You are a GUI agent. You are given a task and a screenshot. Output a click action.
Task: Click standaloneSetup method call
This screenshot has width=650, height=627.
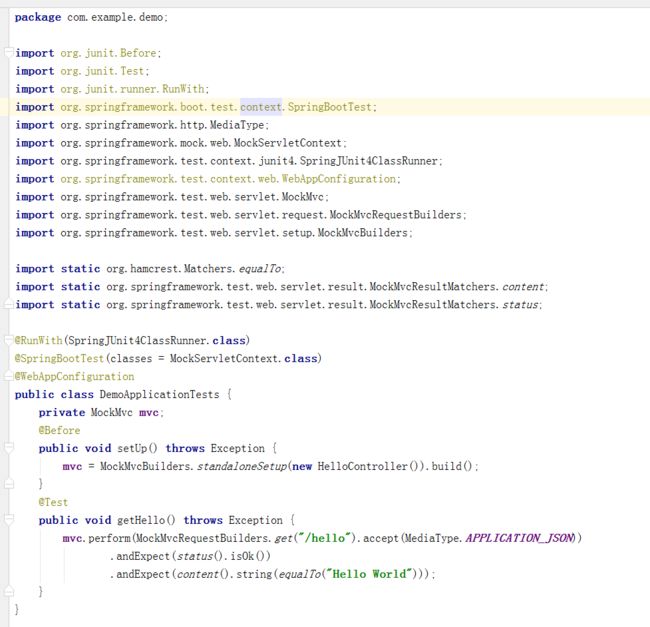pyautogui.click(x=242, y=467)
